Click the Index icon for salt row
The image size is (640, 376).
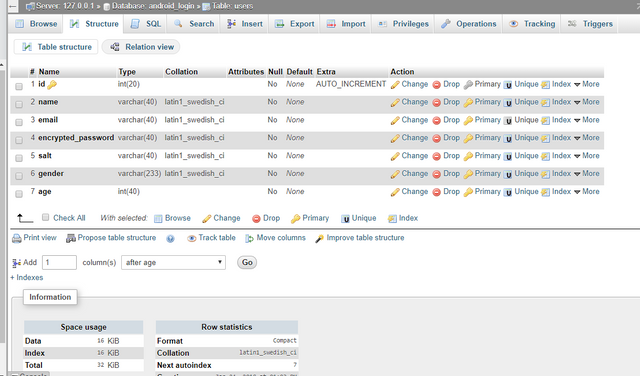tap(545, 156)
